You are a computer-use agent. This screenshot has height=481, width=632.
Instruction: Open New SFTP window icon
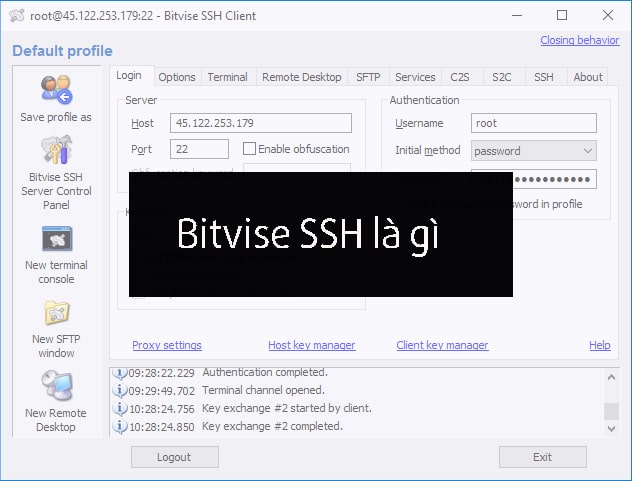pos(56,313)
